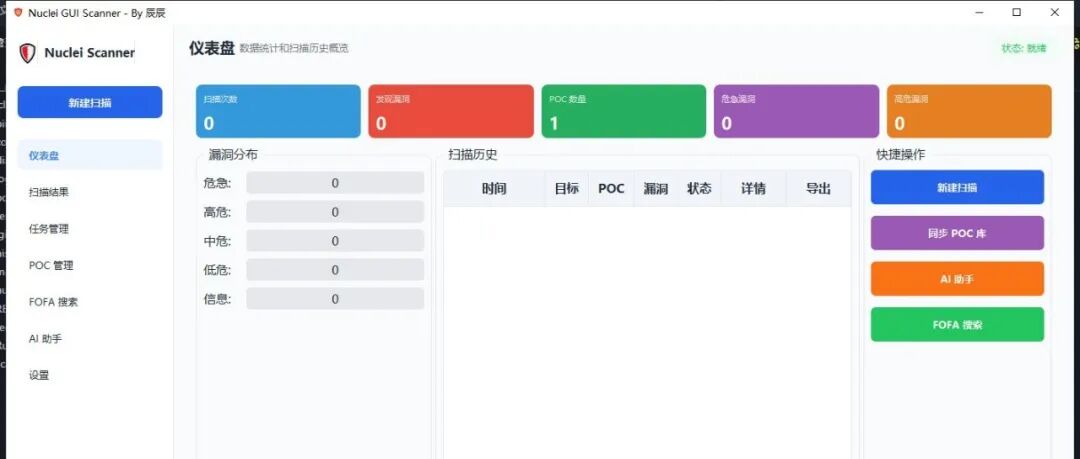The height and width of the screenshot is (459, 1080).
Task: Click the orange AI 助手 quick action button
Action: pos(957,278)
